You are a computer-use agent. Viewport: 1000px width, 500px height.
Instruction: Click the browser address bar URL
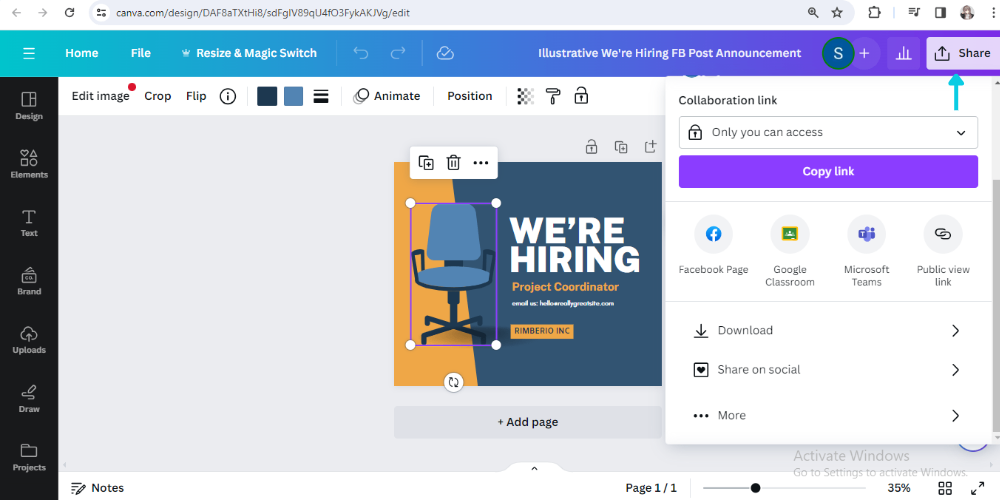point(262,13)
